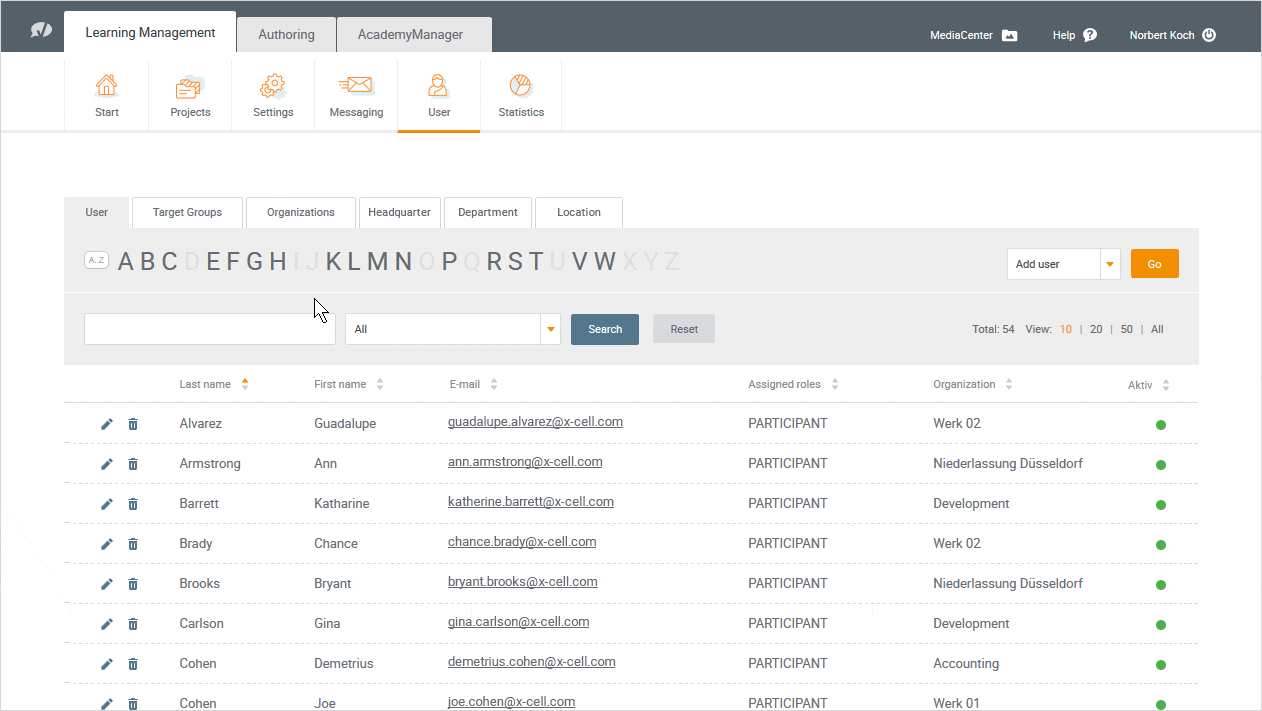Go to the Start home icon

click(x=107, y=87)
